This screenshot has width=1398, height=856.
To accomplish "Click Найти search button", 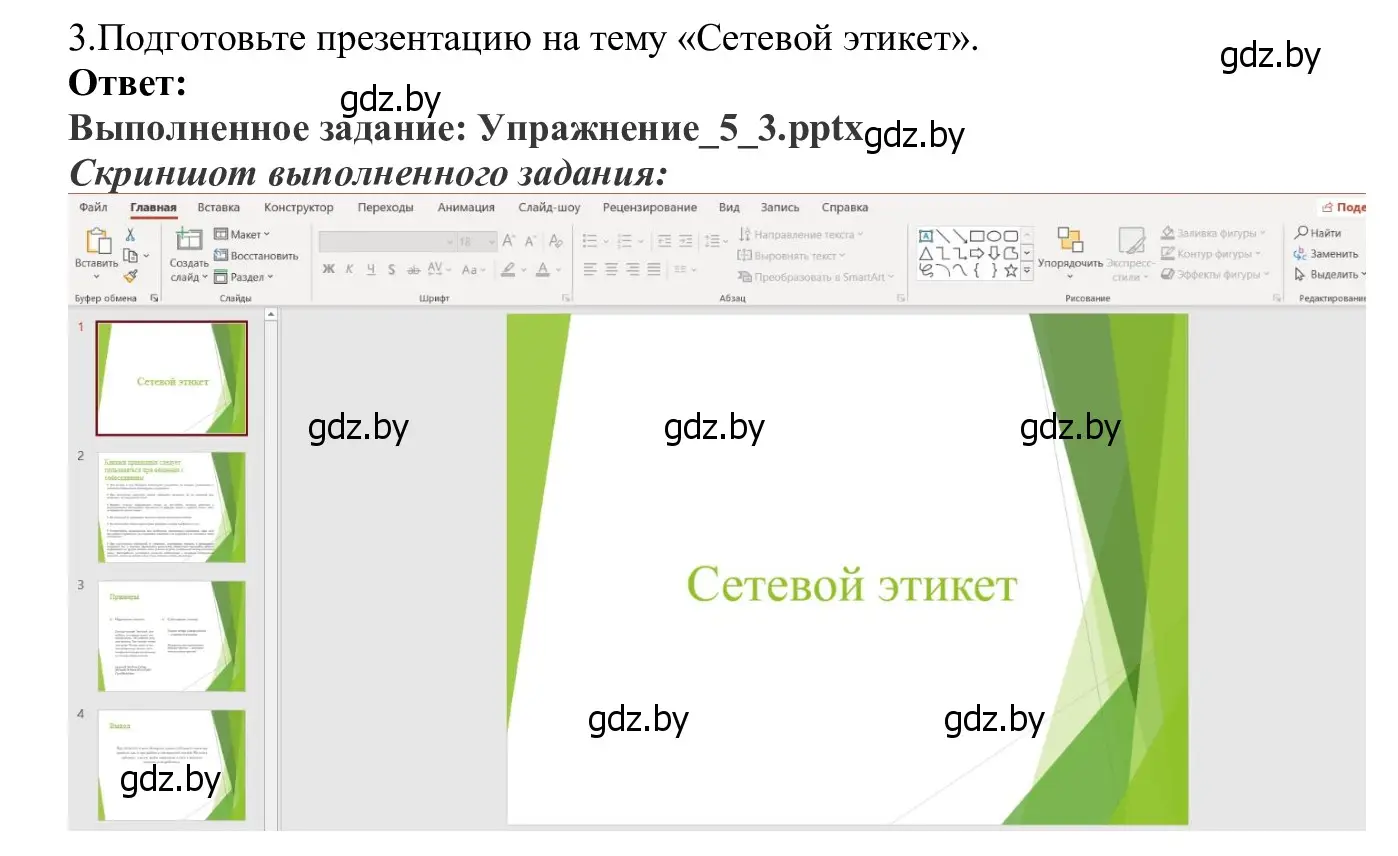I will coord(1317,233).
